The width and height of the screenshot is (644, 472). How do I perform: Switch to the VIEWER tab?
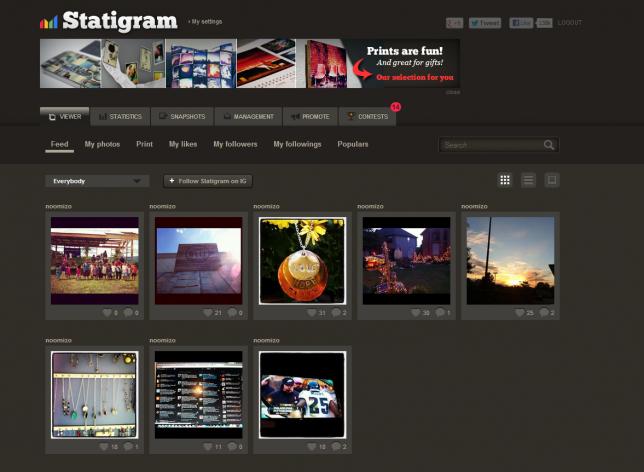click(x=64, y=117)
